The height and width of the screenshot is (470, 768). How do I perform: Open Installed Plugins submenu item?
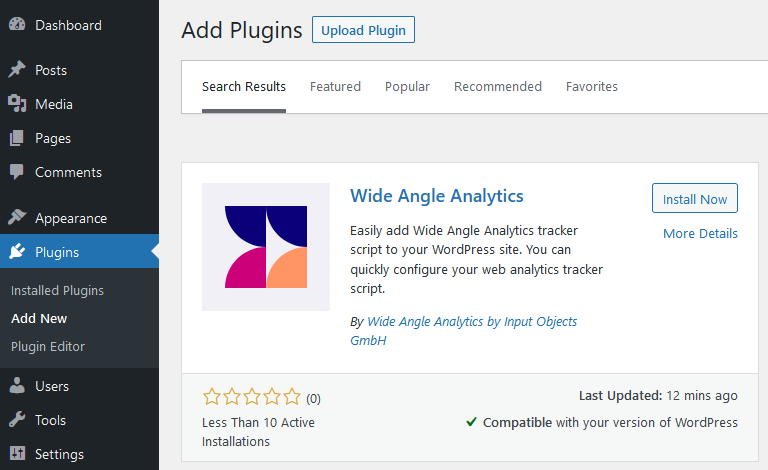pos(57,291)
